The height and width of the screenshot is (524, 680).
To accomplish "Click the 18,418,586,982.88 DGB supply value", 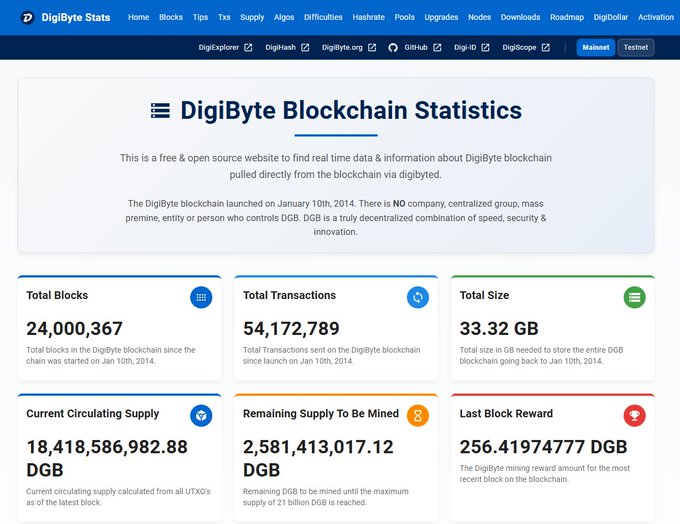I will (107, 458).
